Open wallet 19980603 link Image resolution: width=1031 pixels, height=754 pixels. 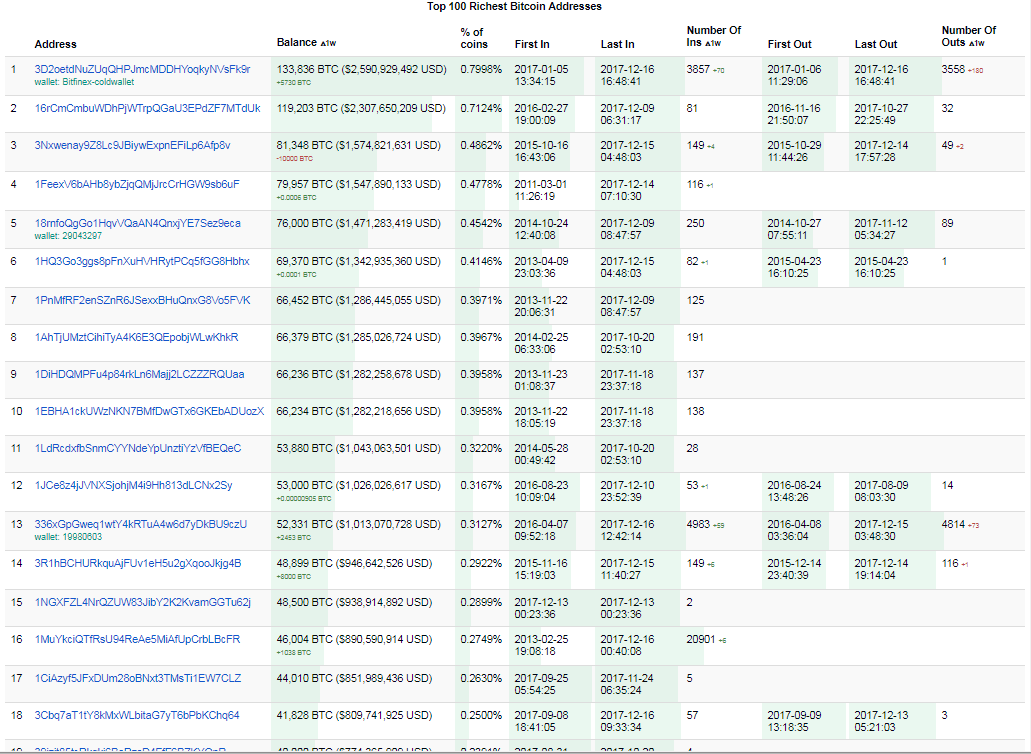tap(68, 537)
